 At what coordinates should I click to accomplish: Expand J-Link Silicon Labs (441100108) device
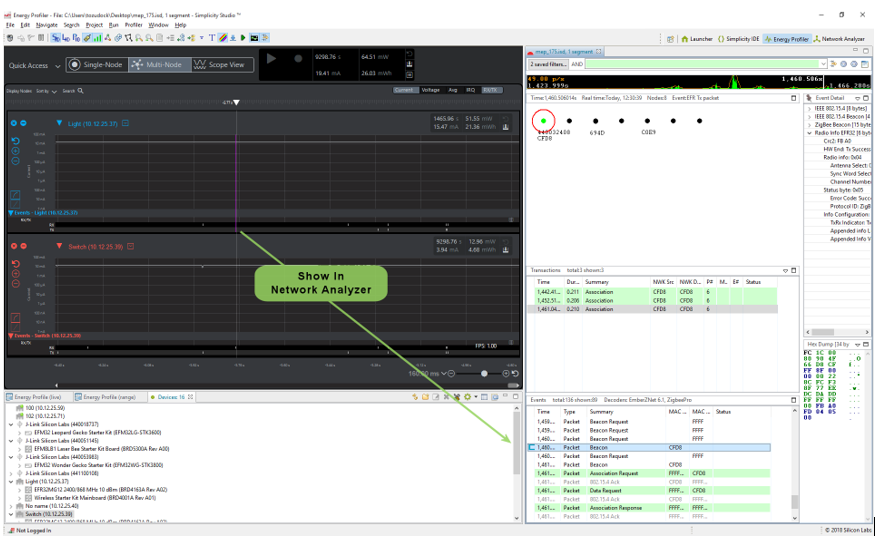point(11,473)
